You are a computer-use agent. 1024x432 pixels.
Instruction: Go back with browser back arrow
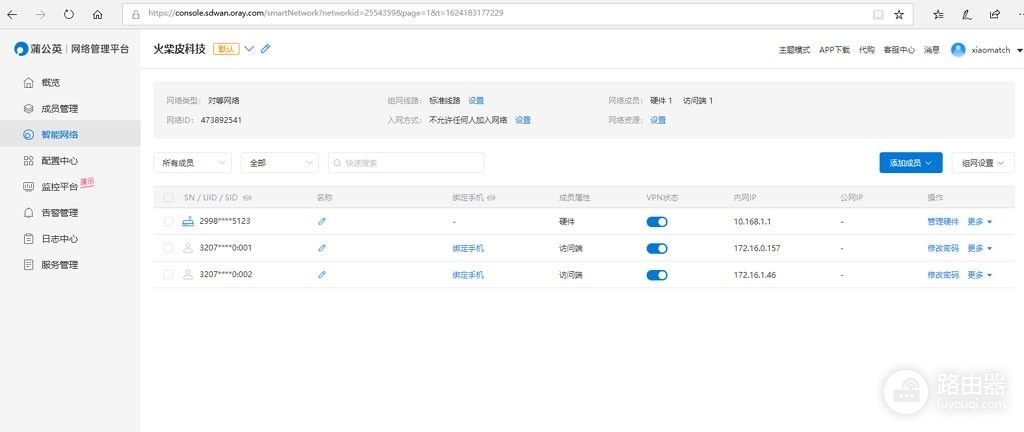[x=12, y=14]
